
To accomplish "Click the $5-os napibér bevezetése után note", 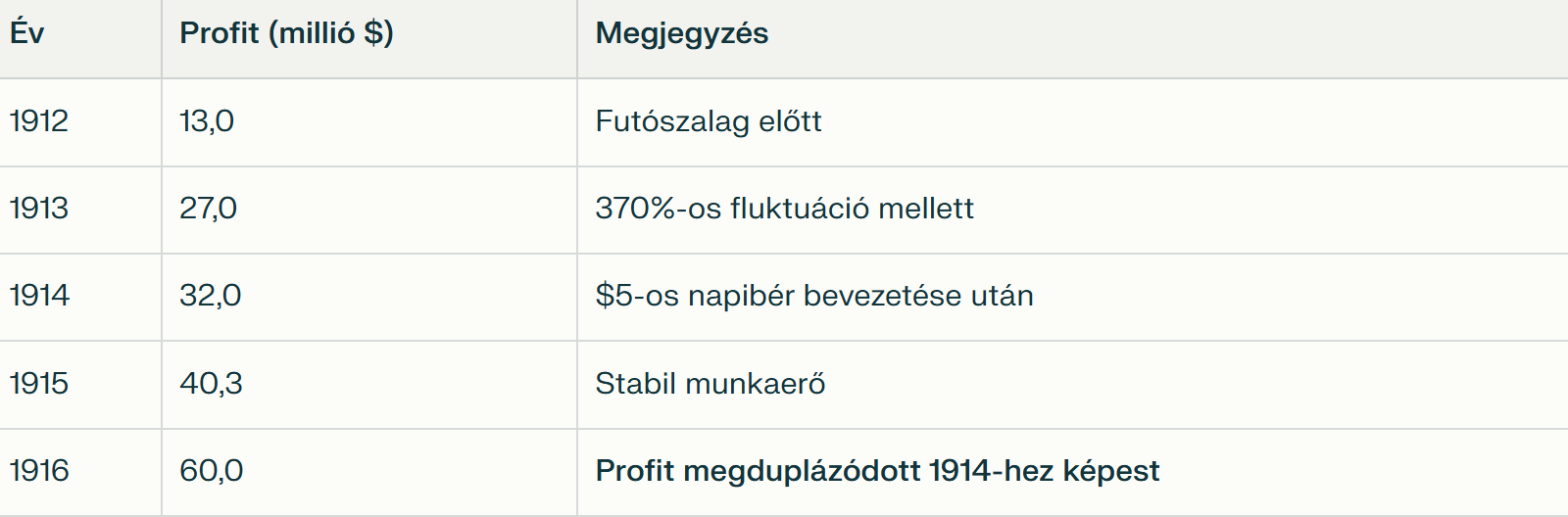I will [x=813, y=296].
